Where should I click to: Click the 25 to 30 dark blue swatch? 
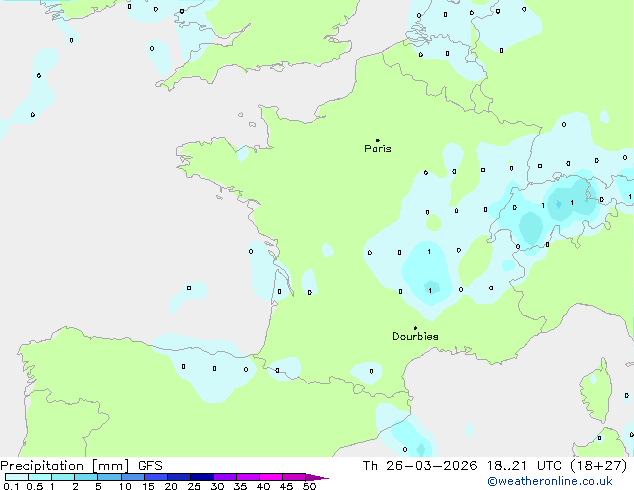[202, 477]
